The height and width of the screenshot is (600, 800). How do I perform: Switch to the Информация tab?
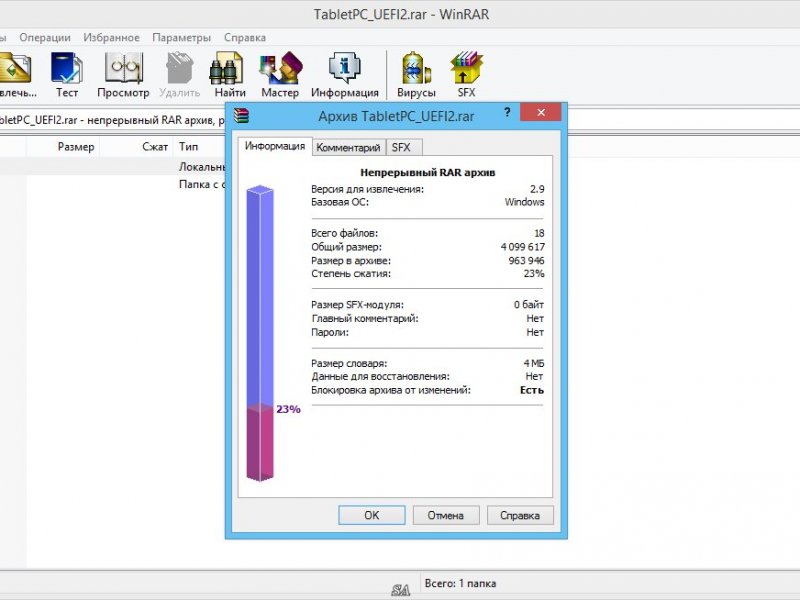[274, 146]
